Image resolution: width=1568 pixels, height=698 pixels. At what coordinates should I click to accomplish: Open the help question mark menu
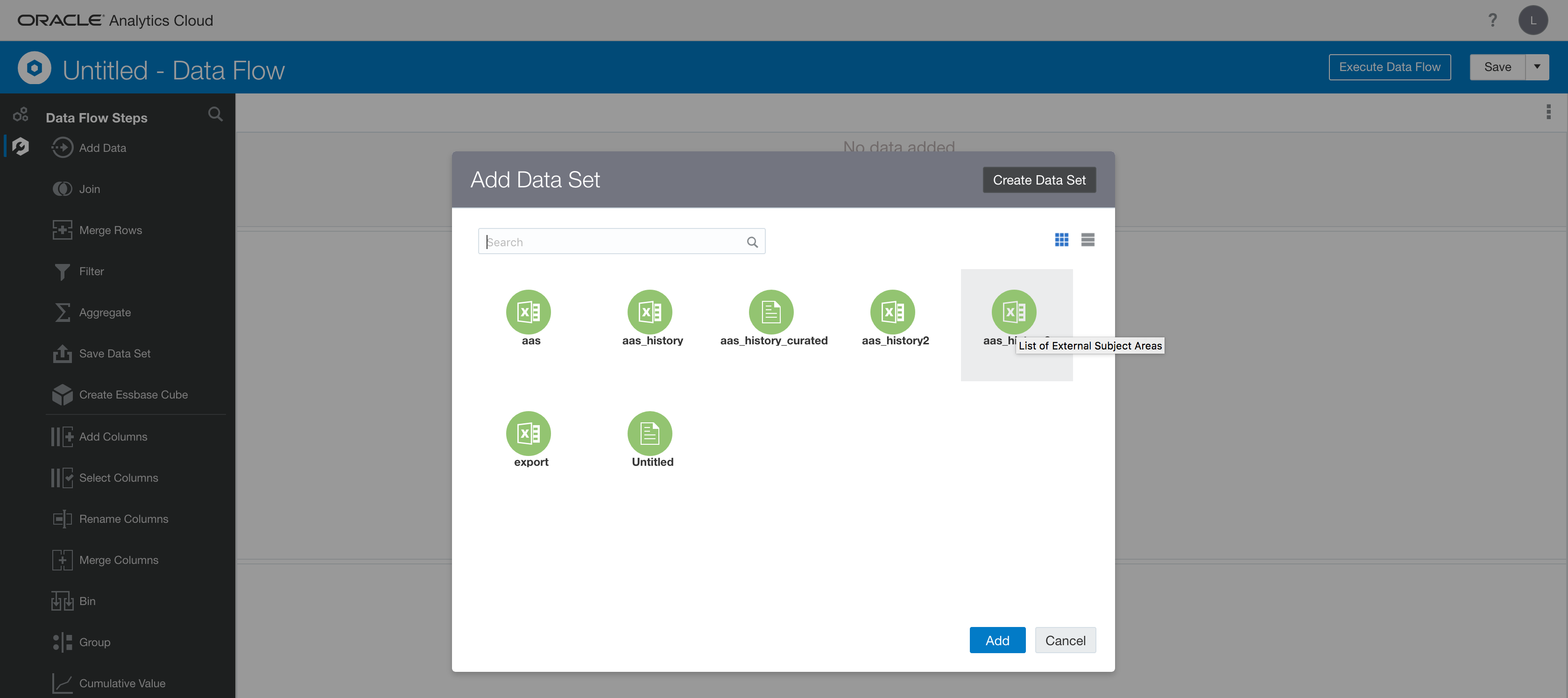(x=1492, y=20)
